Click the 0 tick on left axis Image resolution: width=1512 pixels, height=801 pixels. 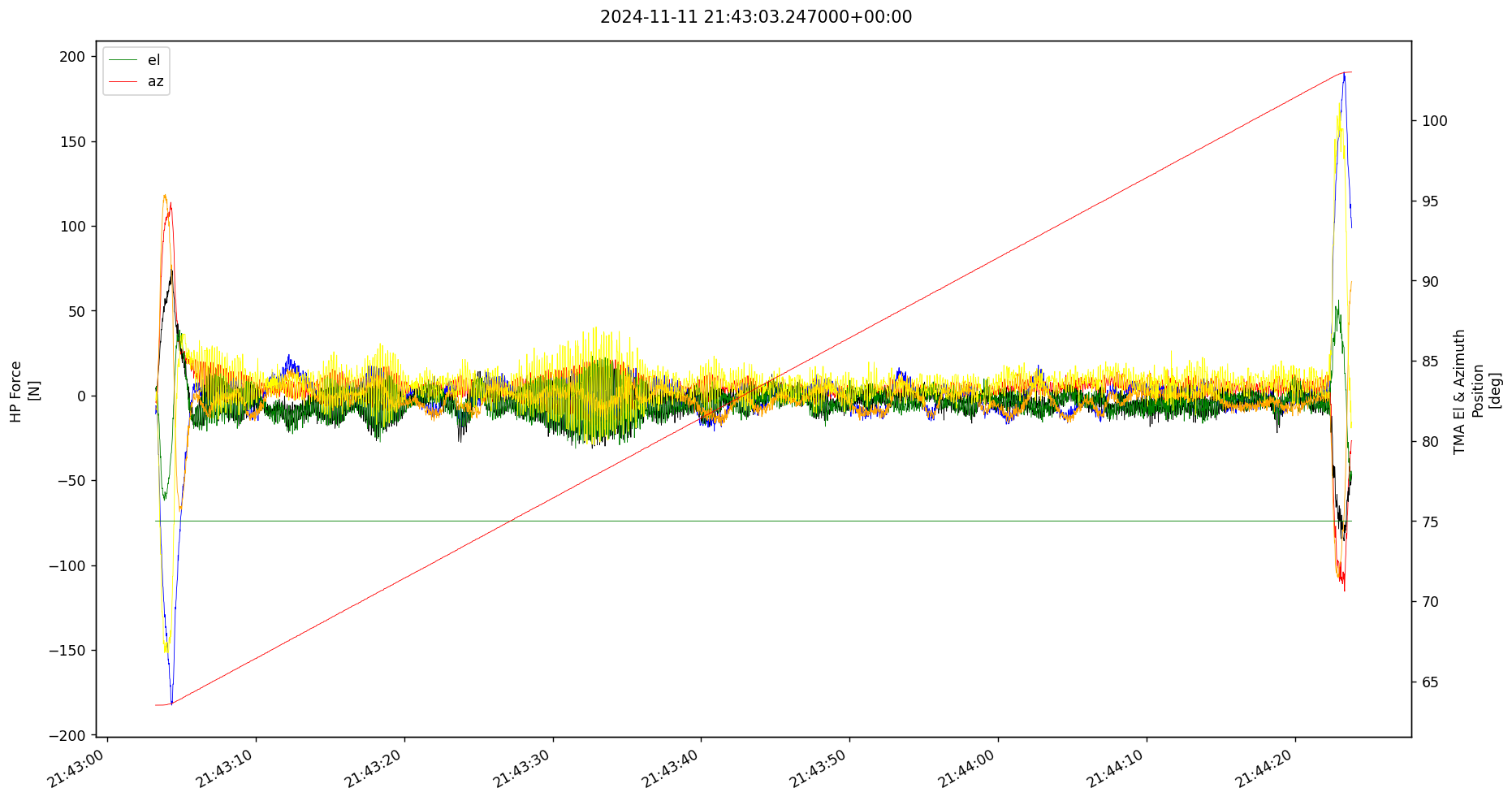82,396
